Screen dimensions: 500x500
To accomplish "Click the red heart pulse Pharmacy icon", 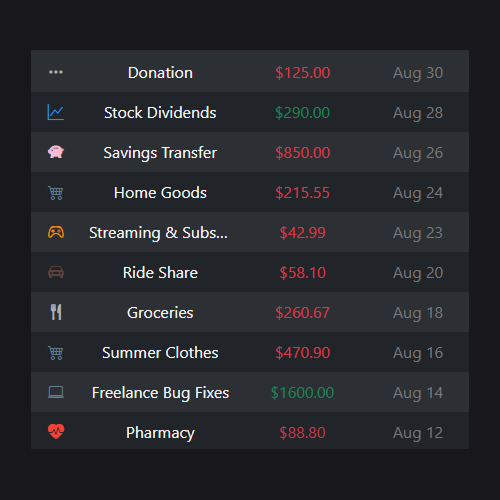I will (56, 431).
